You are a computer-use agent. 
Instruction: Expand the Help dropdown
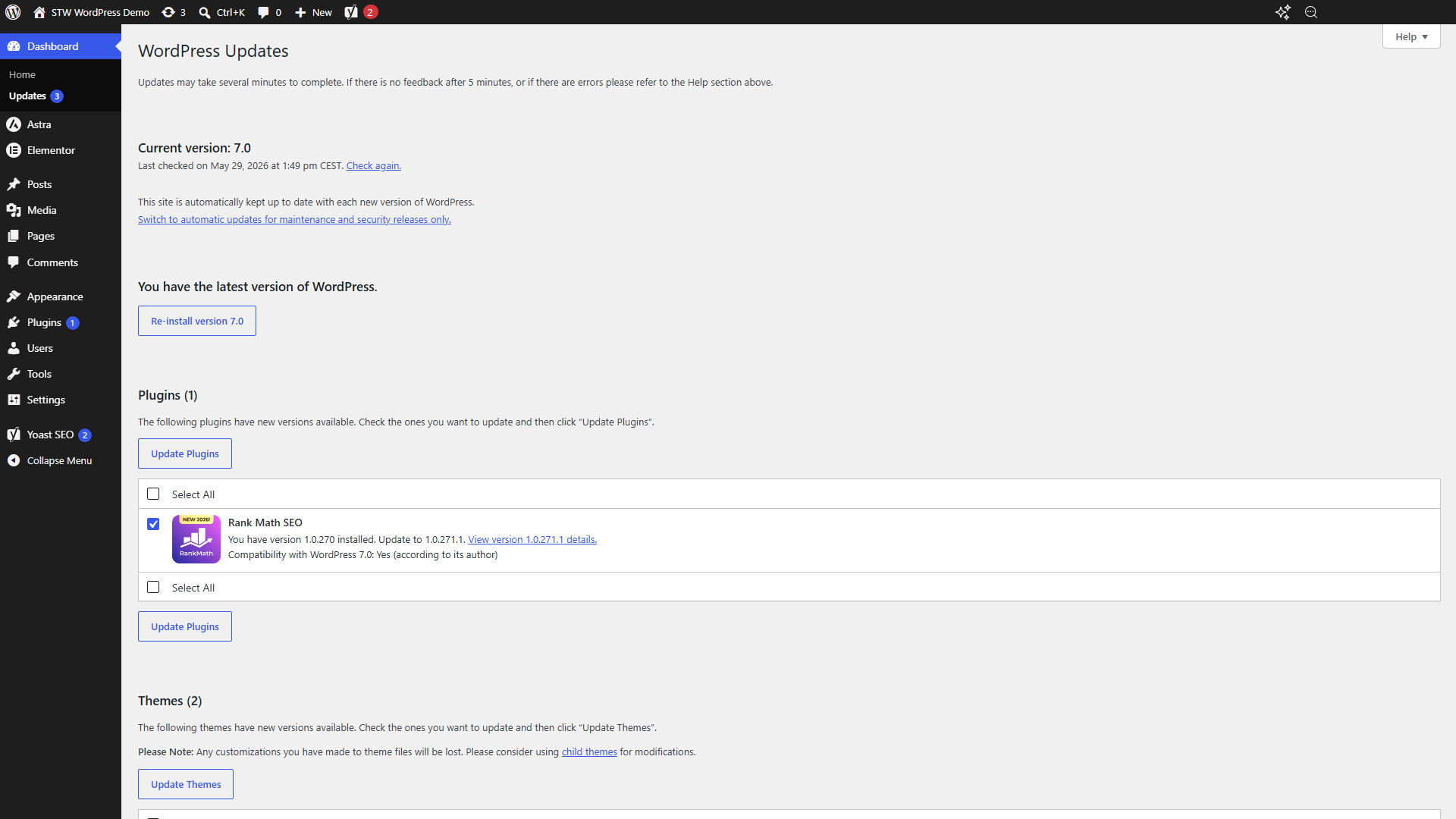[x=1411, y=36]
